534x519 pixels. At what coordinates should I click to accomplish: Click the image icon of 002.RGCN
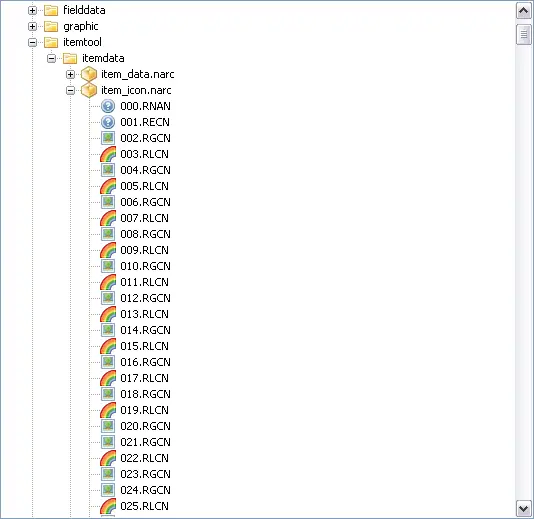(x=108, y=138)
